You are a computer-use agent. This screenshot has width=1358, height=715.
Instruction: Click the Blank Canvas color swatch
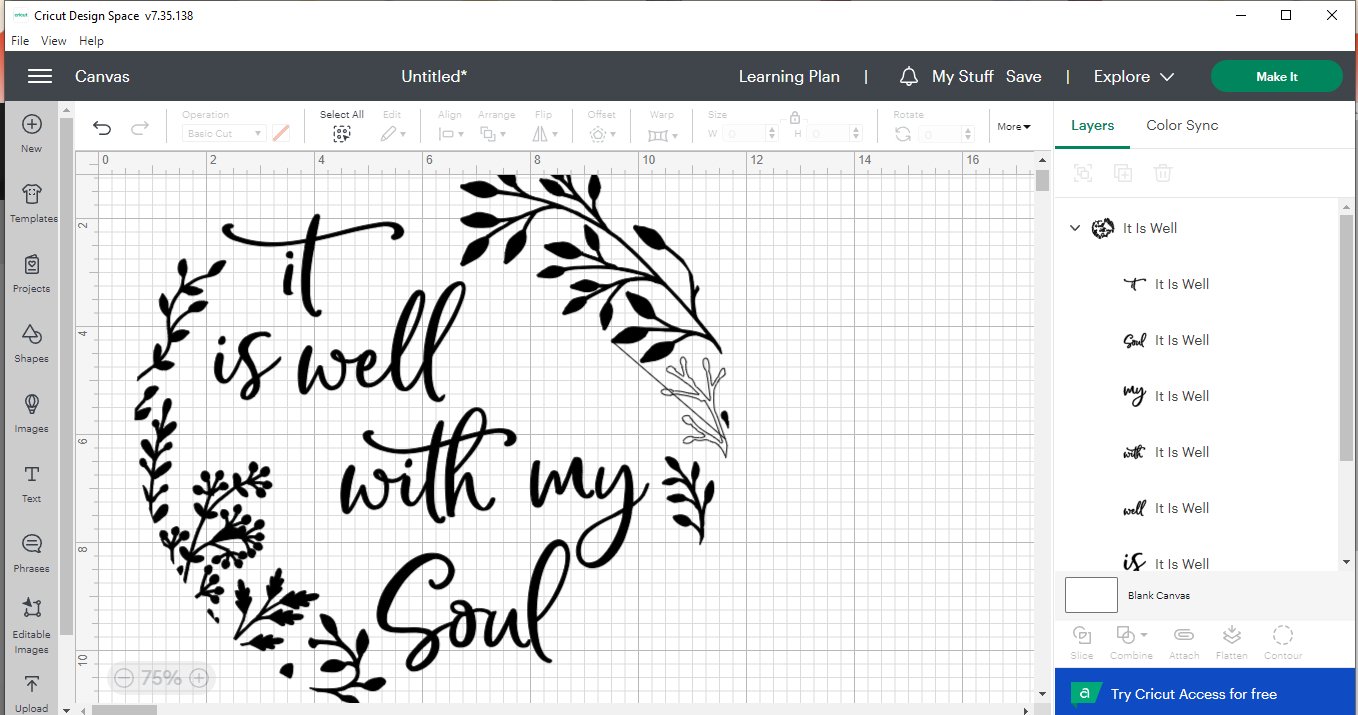1091,595
